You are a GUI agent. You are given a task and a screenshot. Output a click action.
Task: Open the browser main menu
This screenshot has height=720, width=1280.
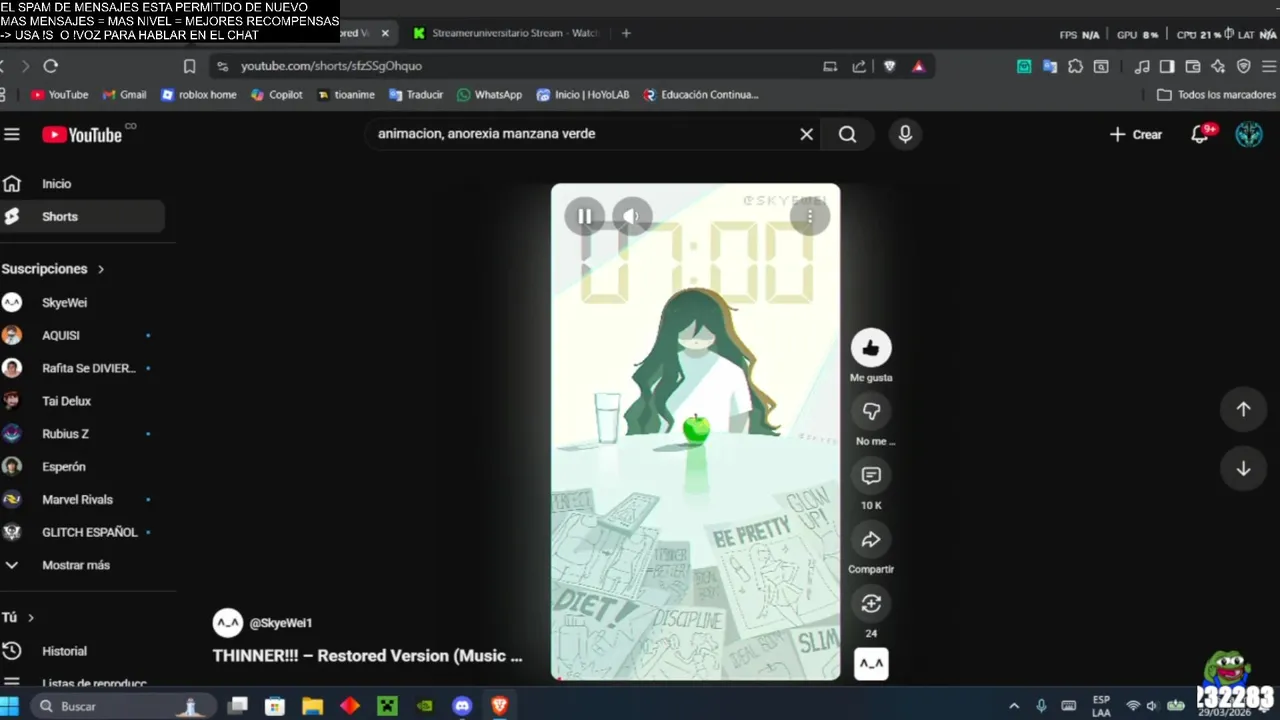1270,66
